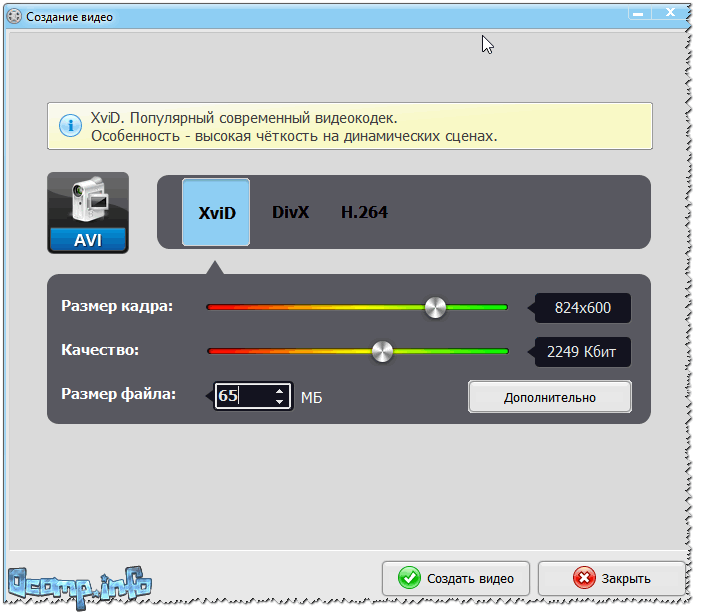This screenshot has height=613, width=701.
Task: Switch to the DivX codec
Action: pyautogui.click(x=291, y=212)
